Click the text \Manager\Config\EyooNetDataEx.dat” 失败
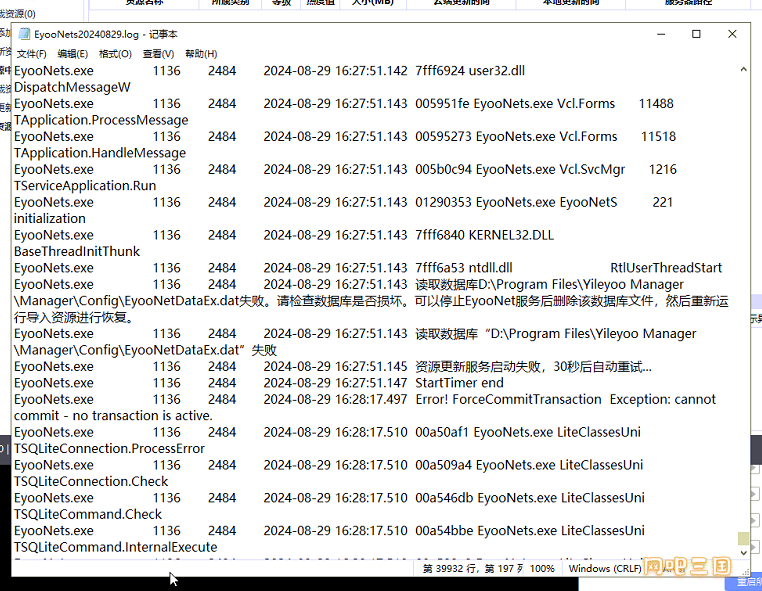Screen dimensions: 762x591 tap(145, 350)
